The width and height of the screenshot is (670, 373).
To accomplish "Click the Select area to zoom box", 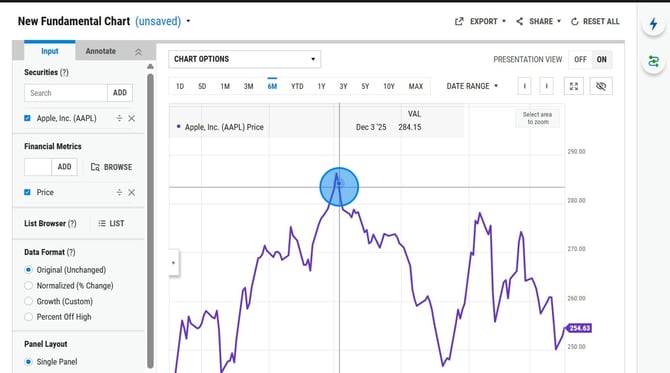I will tap(537, 118).
